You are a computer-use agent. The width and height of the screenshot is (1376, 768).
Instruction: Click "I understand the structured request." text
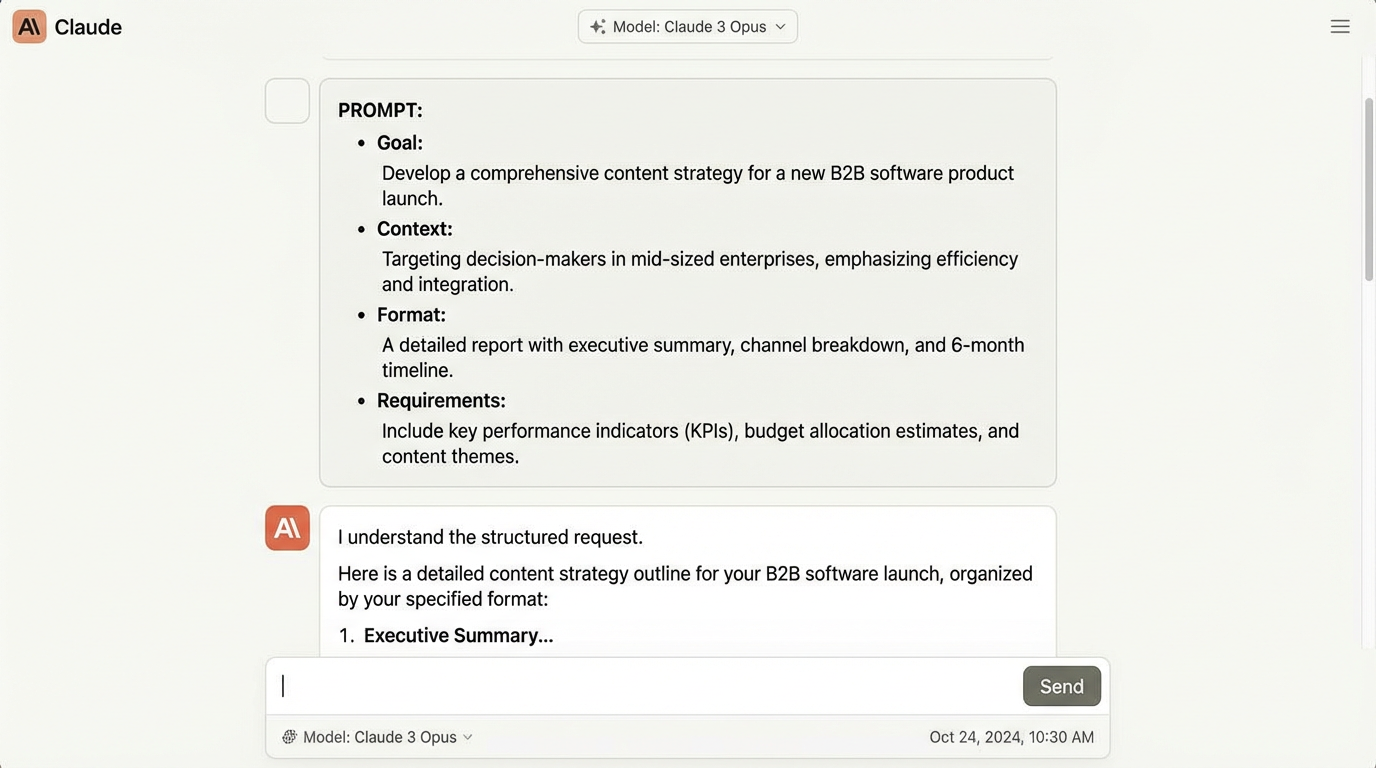[490, 537]
